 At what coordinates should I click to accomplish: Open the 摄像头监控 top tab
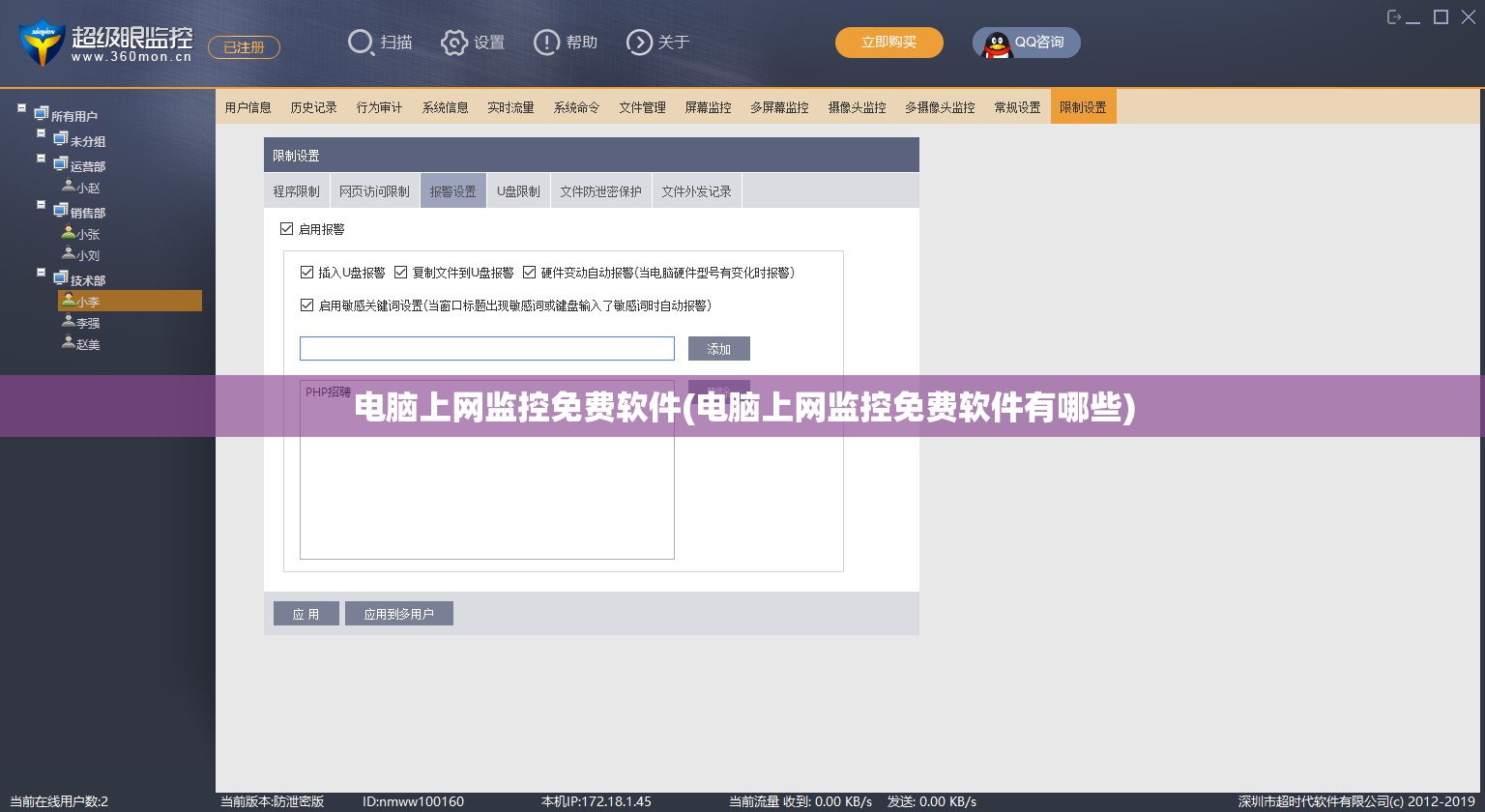(x=858, y=107)
